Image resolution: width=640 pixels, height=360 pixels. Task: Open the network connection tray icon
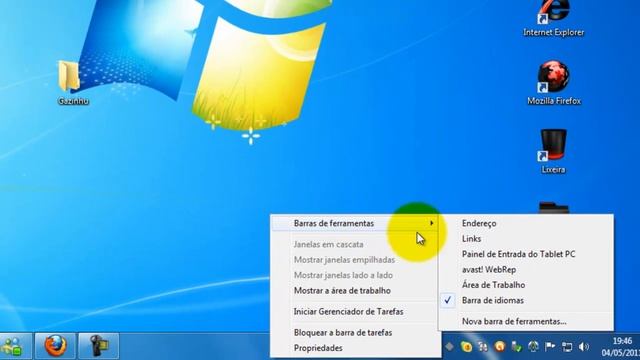tap(567, 347)
